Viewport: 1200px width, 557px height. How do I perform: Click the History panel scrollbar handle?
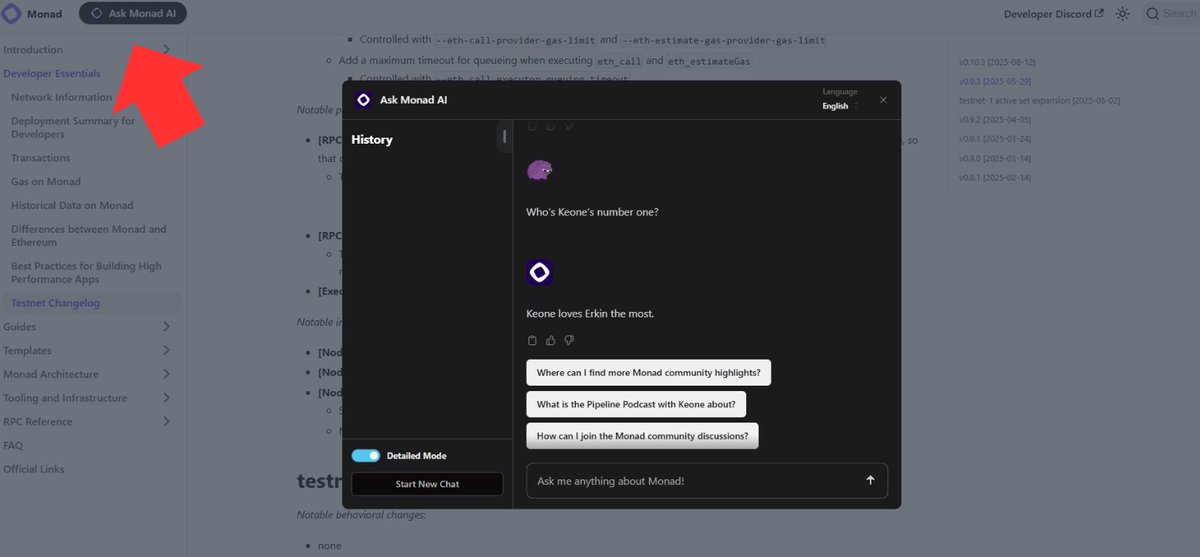coord(504,137)
